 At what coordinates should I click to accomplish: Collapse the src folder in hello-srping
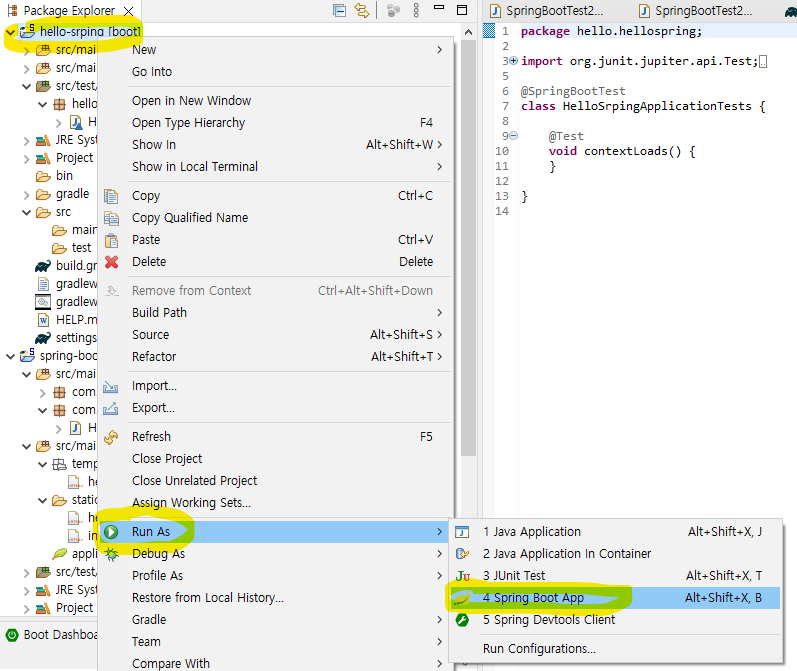coord(26,212)
